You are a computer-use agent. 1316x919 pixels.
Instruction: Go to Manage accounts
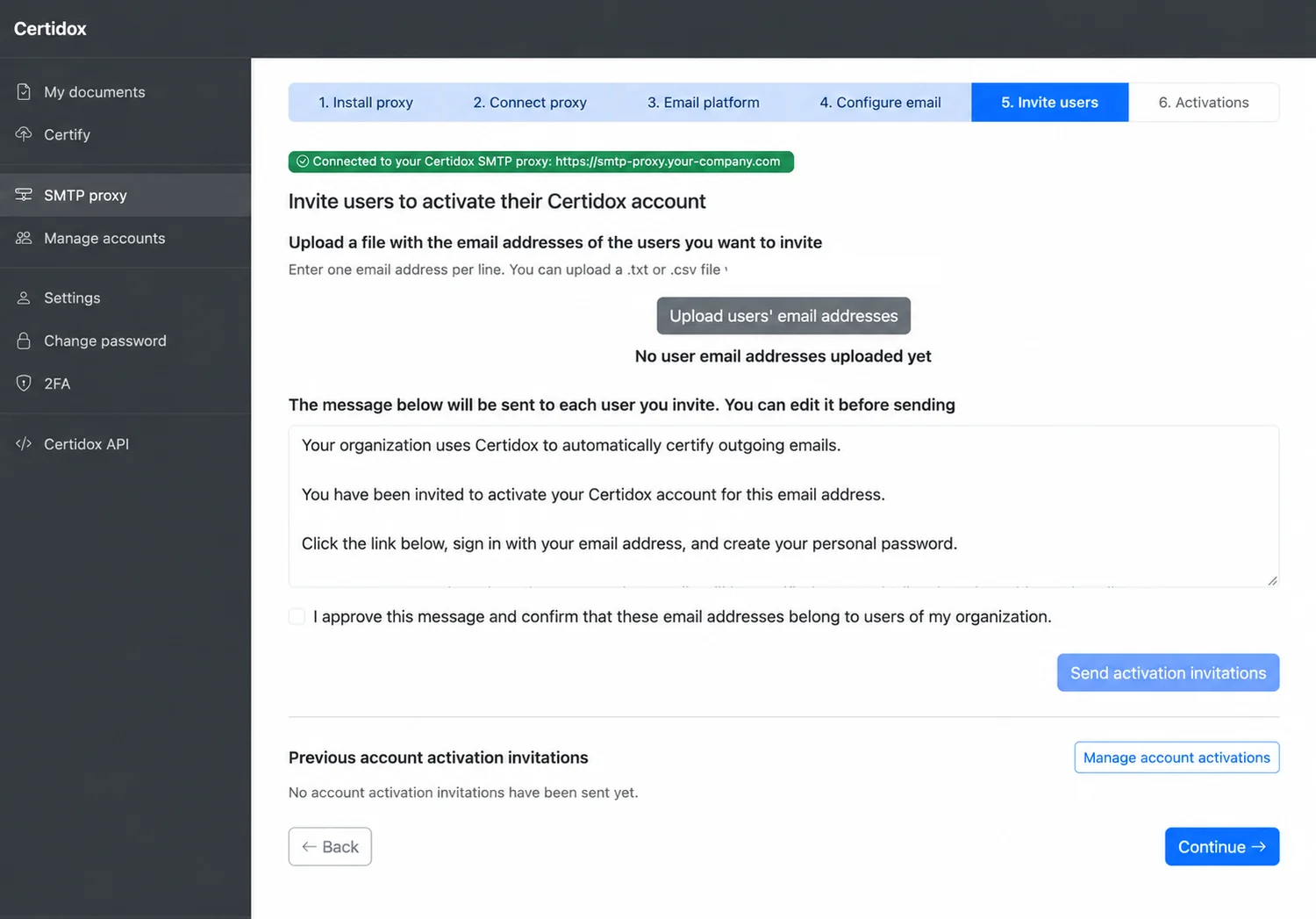coord(125,238)
